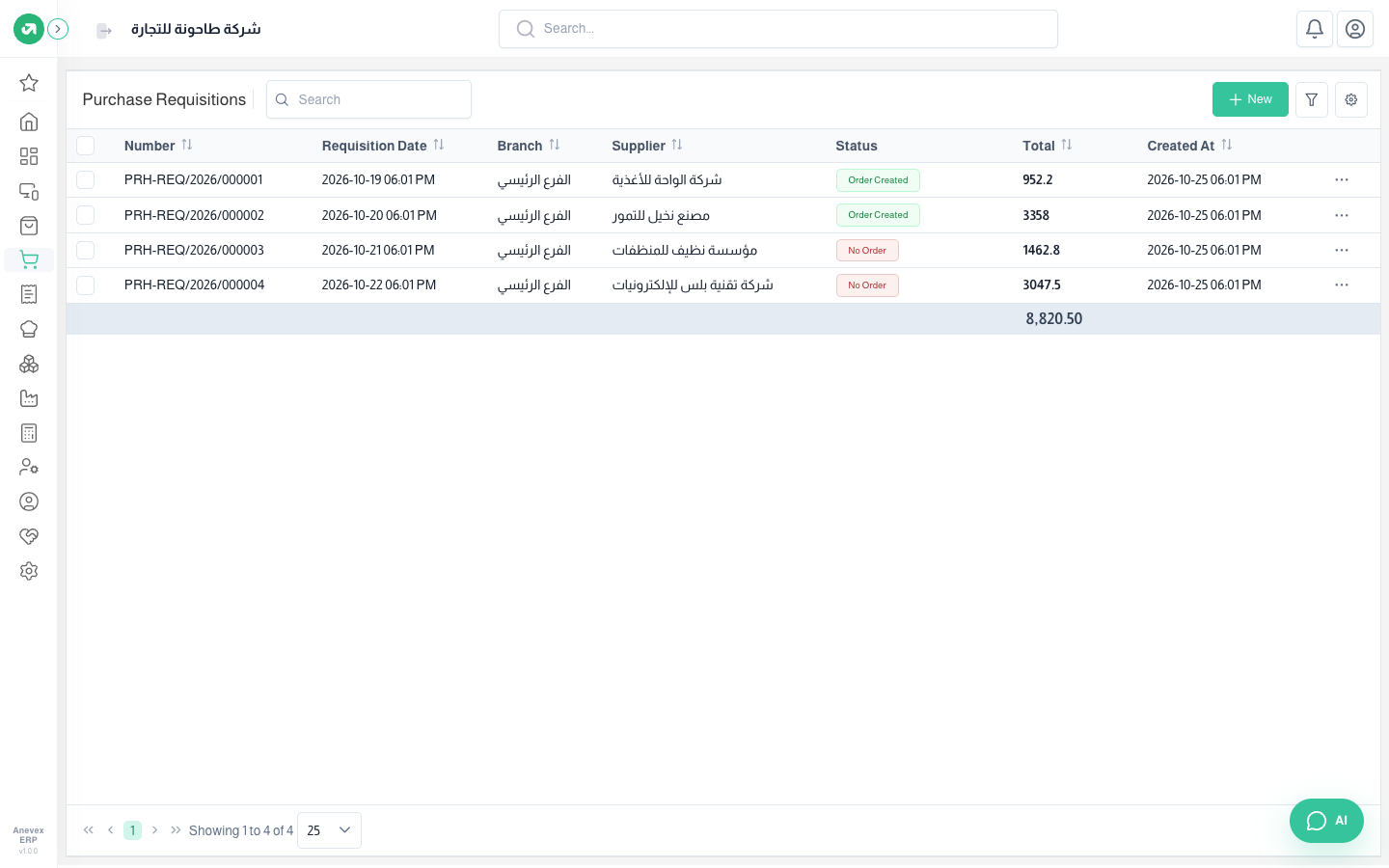This screenshot has height=868, width=1389.
Task: Open the factory sidebar icon
Action: (29, 398)
